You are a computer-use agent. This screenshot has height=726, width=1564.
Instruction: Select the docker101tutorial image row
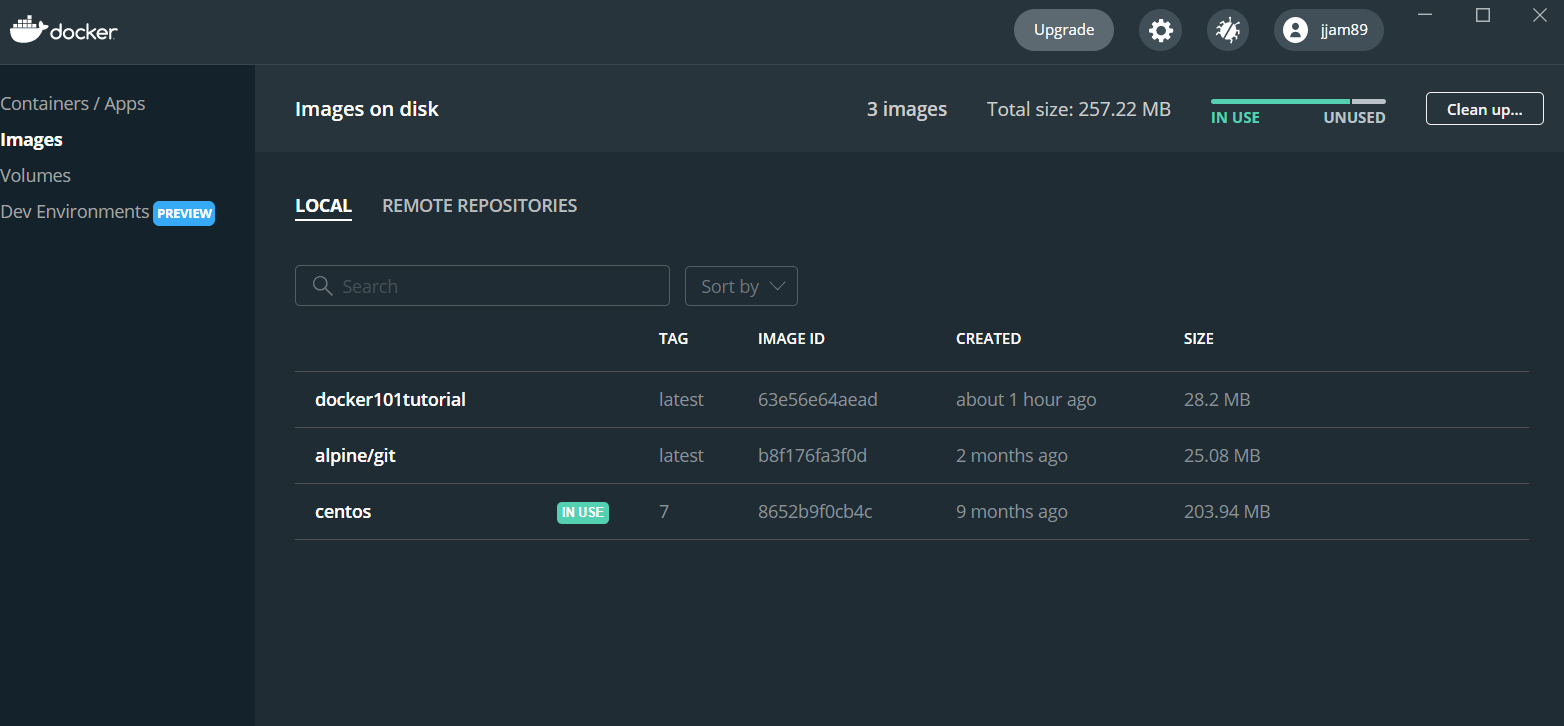tap(912, 400)
